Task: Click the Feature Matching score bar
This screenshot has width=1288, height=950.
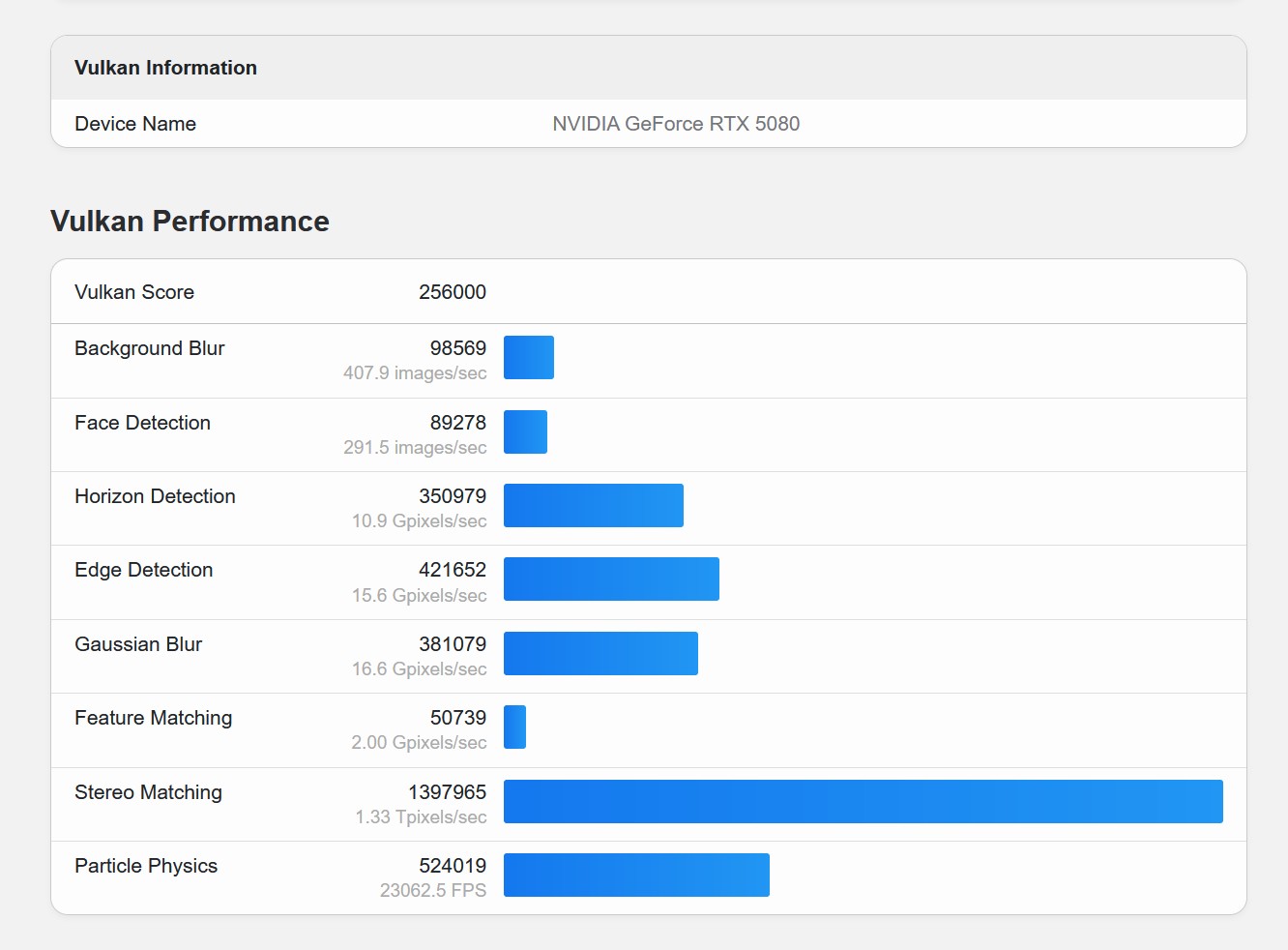Action: click(514, 727)
